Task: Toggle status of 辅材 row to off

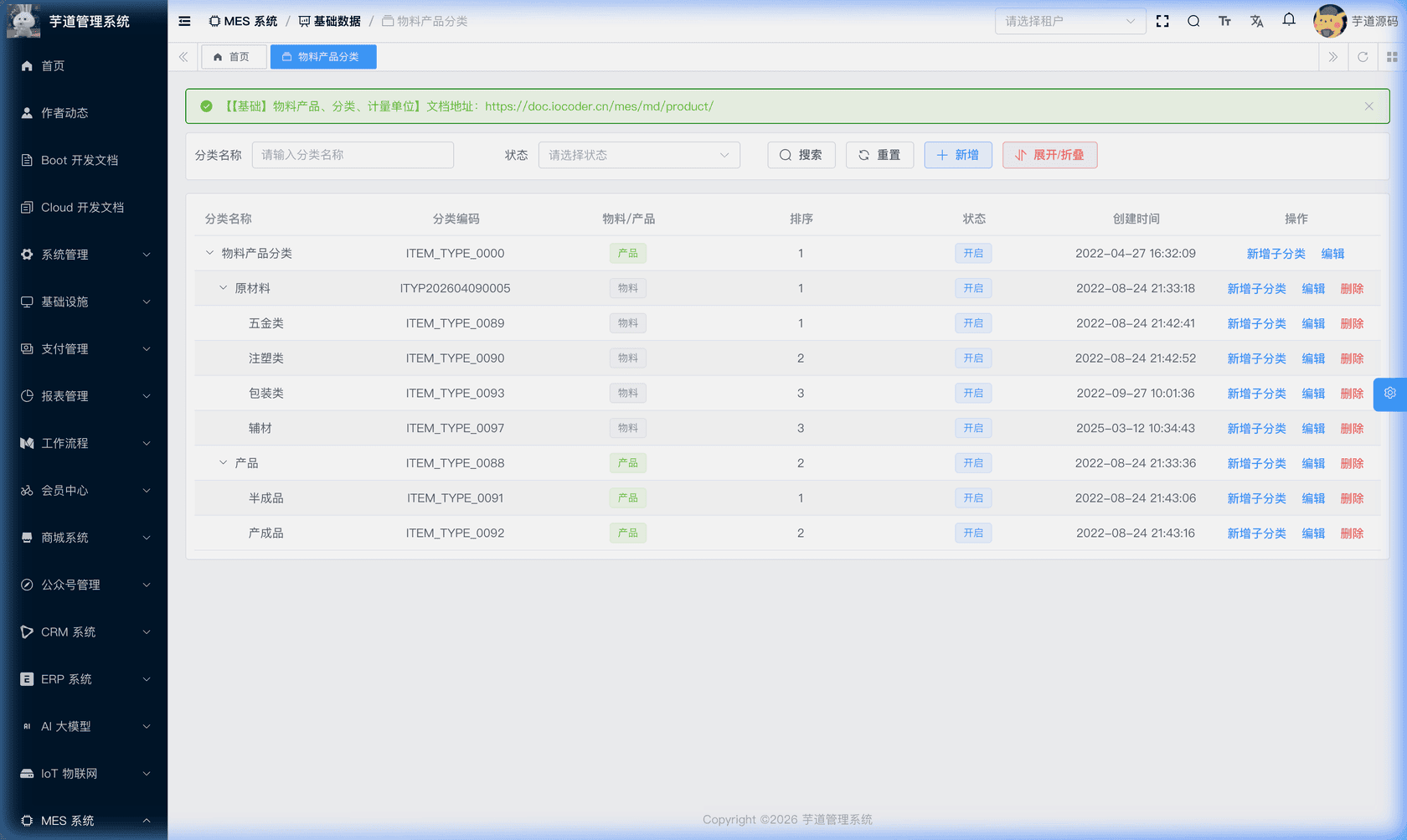Action: coord(973,428)
